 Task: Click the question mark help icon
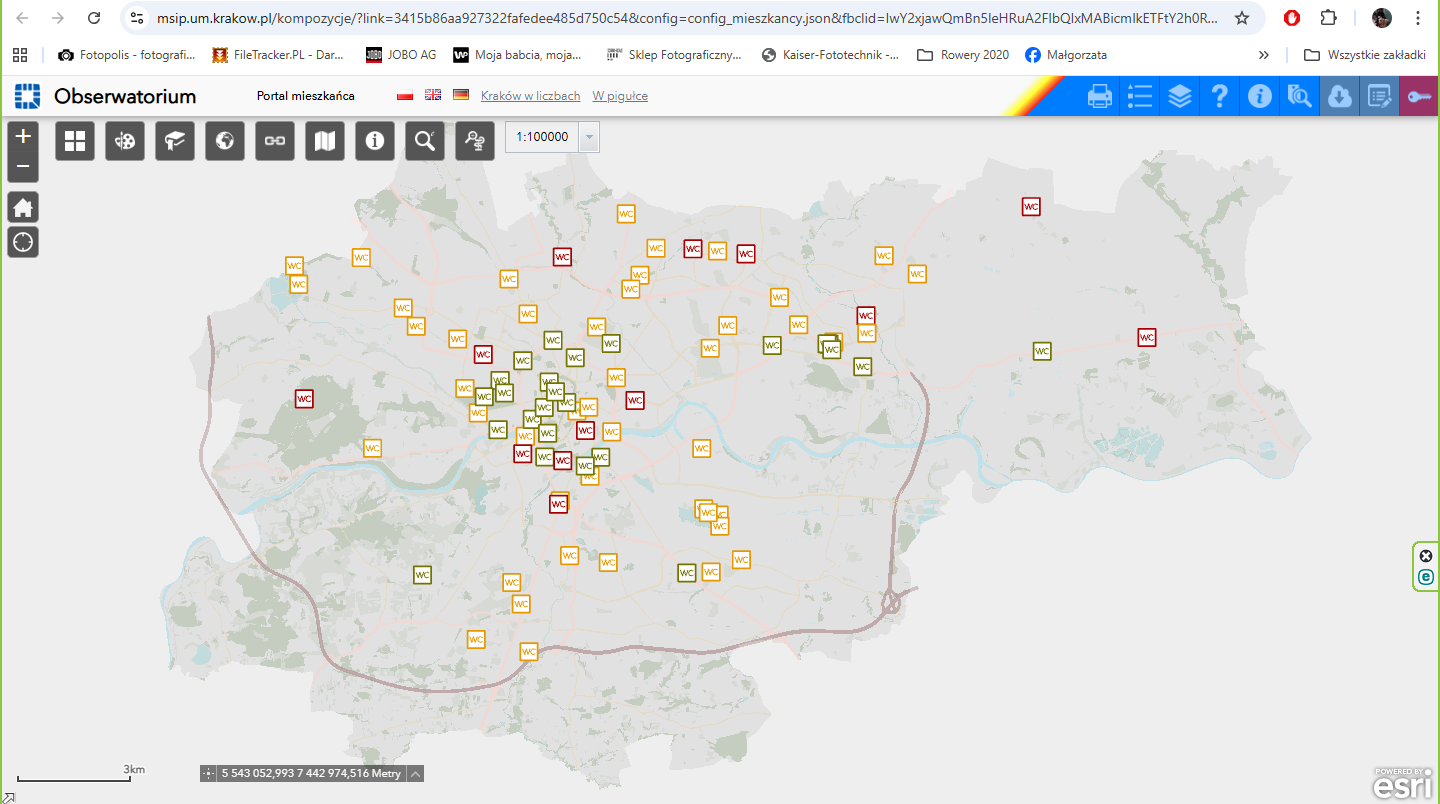(x=1219, y=96)
